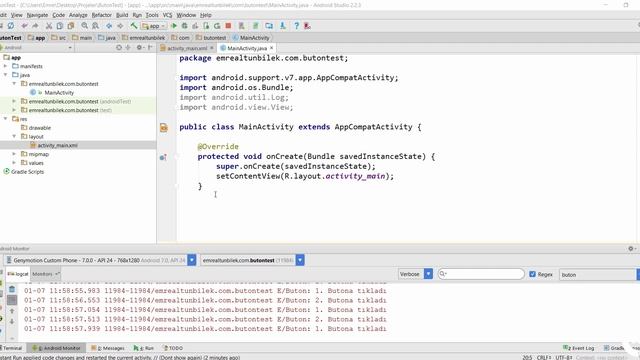Click the Undo arrow icon

[x=24, y=26]
